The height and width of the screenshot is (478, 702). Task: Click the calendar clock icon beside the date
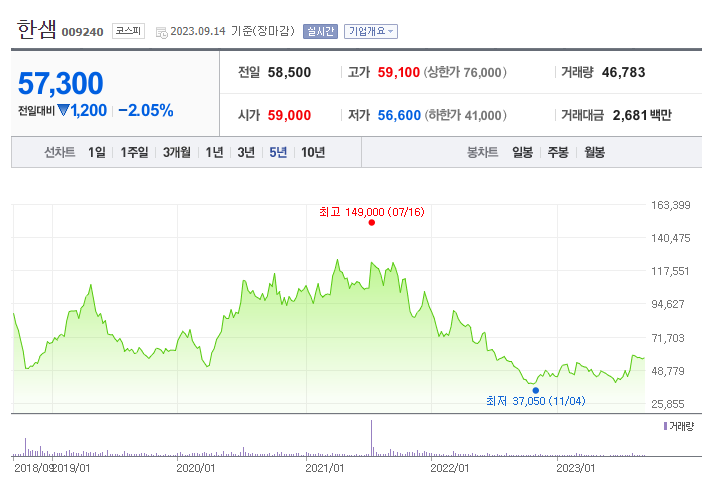point(162,32)
